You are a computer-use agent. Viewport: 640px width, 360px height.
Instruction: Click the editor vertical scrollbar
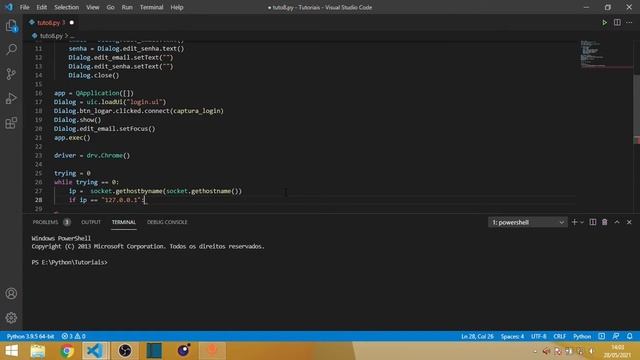636,108
